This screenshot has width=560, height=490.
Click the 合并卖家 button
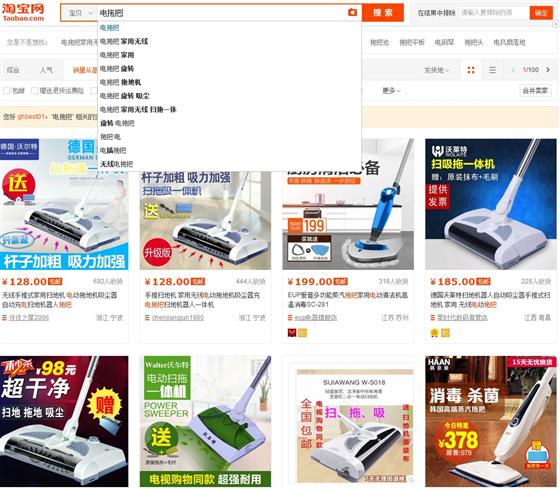pyautogui.click(x=535, y=91)
